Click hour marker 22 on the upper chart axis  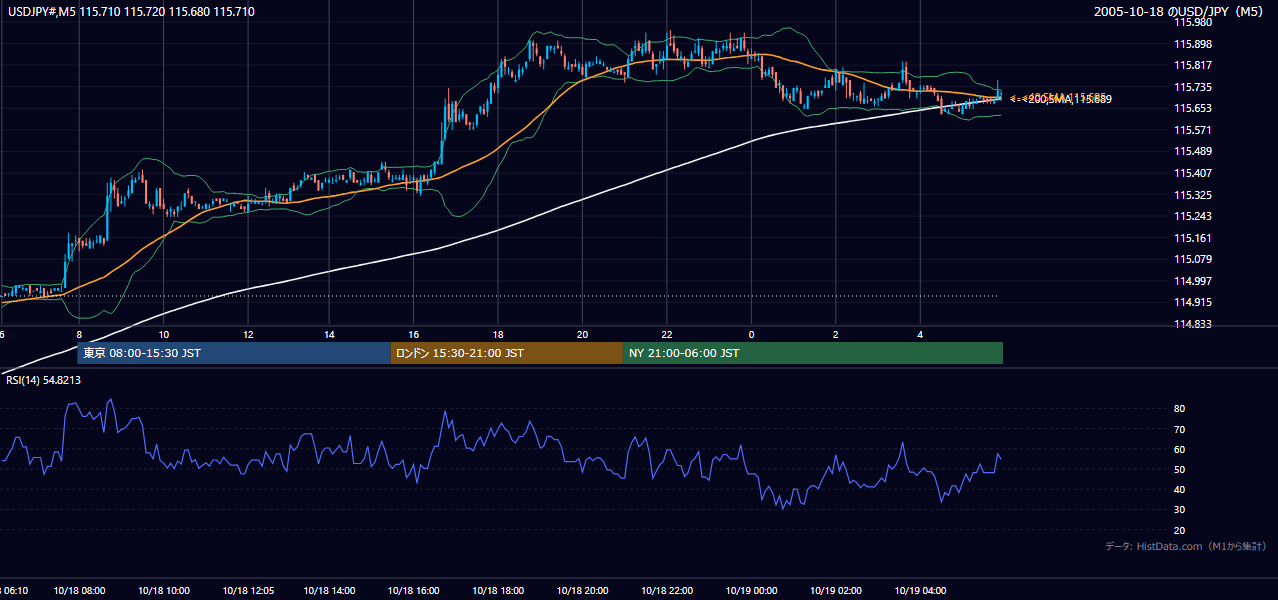[x=666, y=335]
